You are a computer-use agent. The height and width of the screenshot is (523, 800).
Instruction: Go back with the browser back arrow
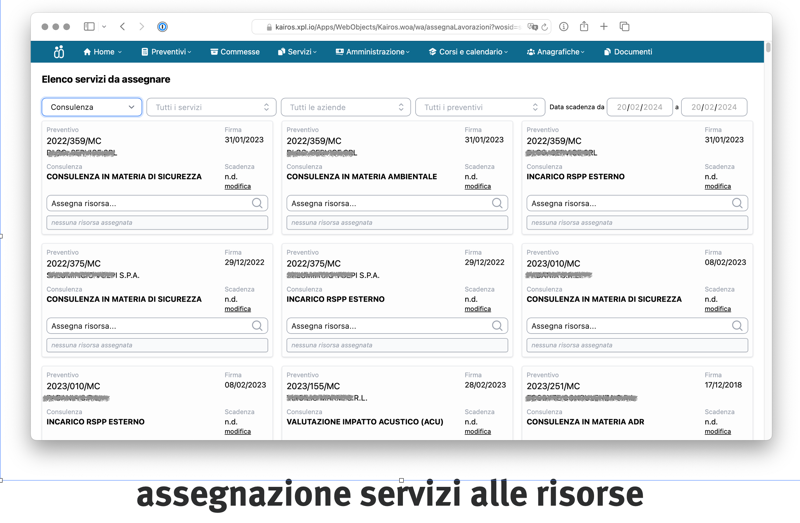122,27
